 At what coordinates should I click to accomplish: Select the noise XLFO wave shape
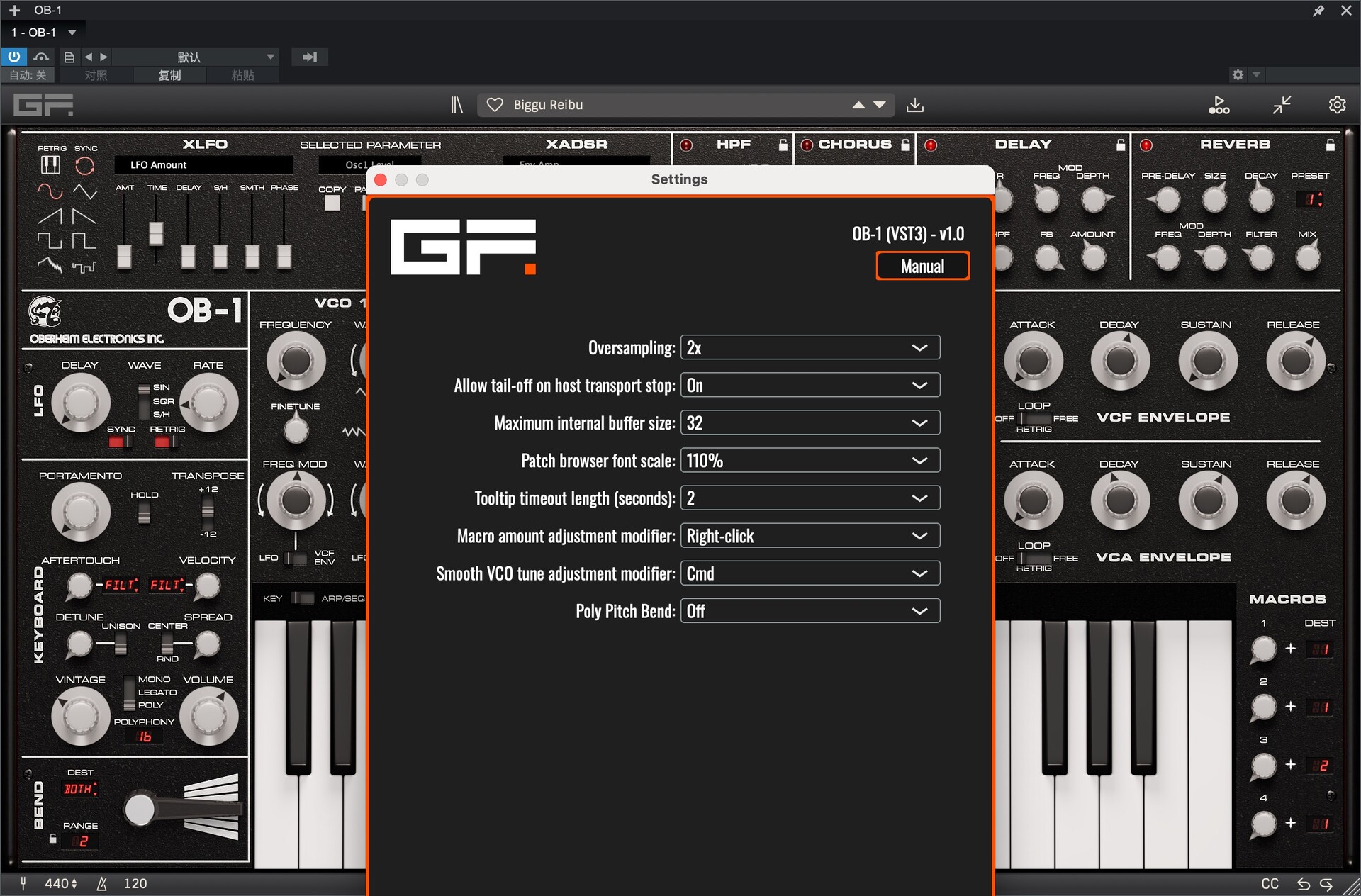pos(50,266)
